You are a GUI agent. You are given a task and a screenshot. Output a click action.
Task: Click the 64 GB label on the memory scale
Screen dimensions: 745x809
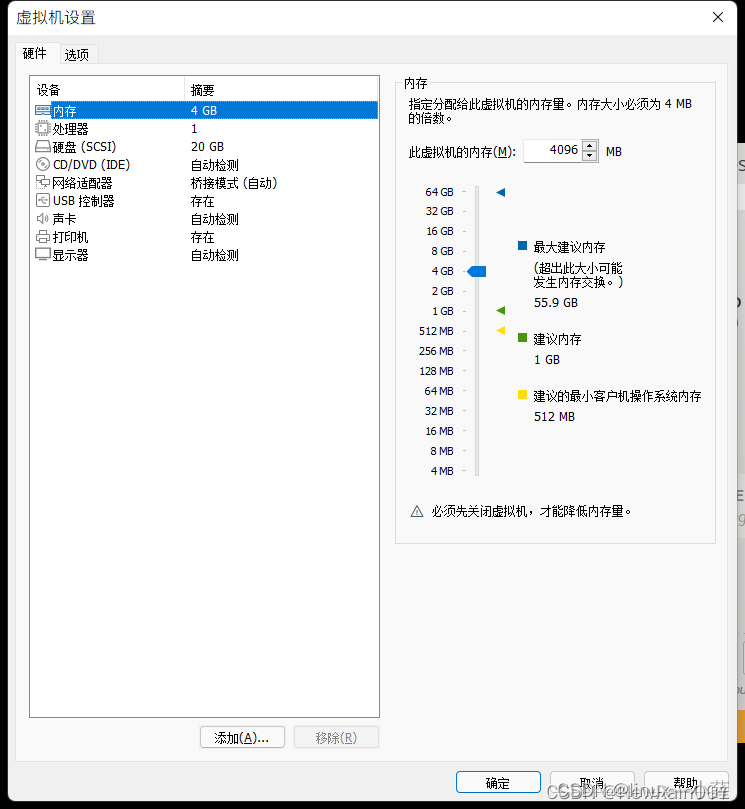pos(440,192)
